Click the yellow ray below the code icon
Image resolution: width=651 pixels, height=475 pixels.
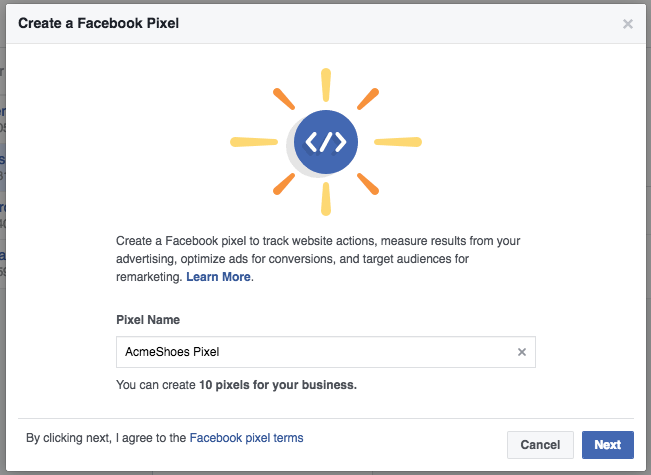click(326, 199)
